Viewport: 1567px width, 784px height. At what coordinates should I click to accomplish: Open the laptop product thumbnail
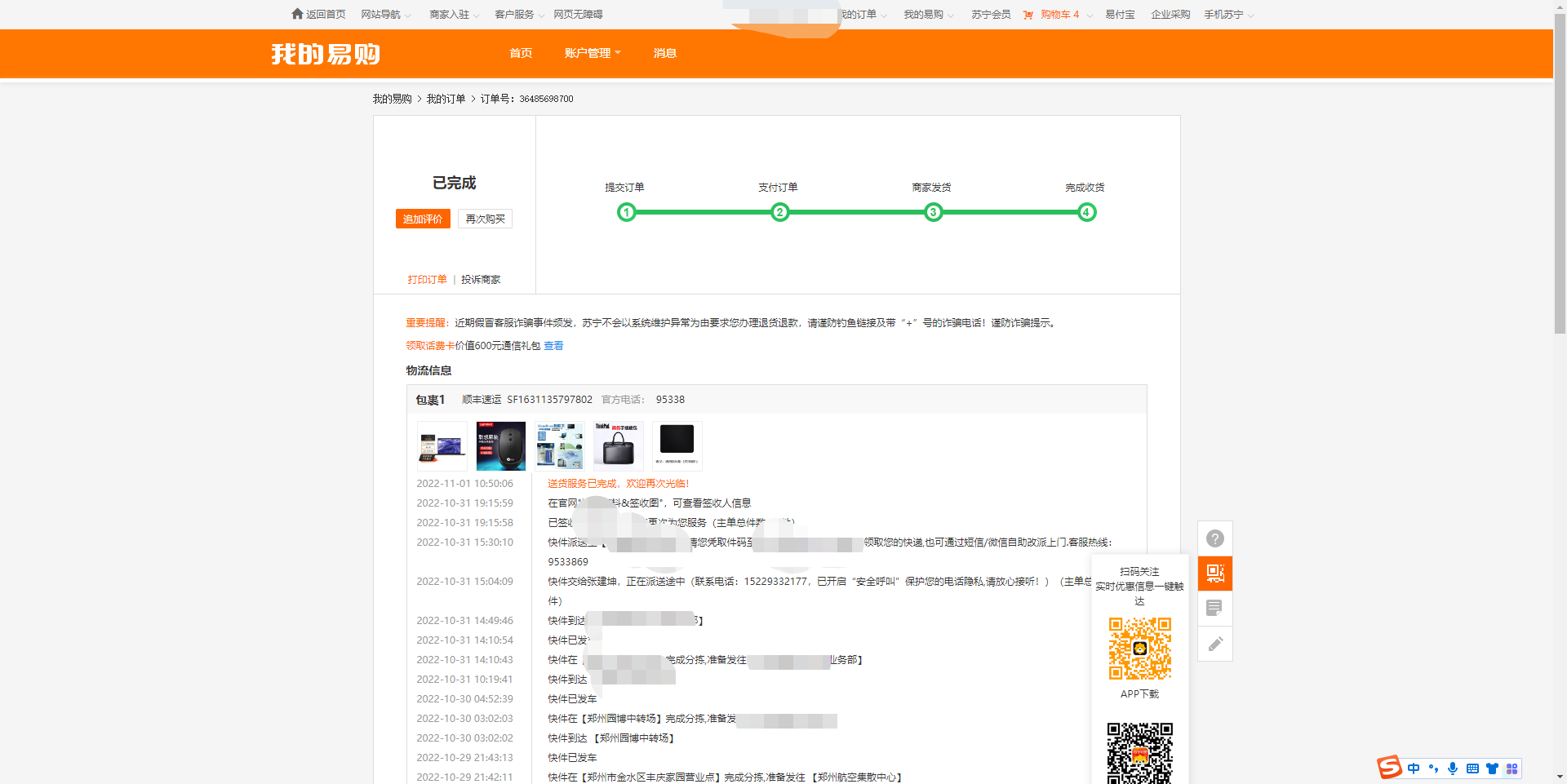(442, 446)
